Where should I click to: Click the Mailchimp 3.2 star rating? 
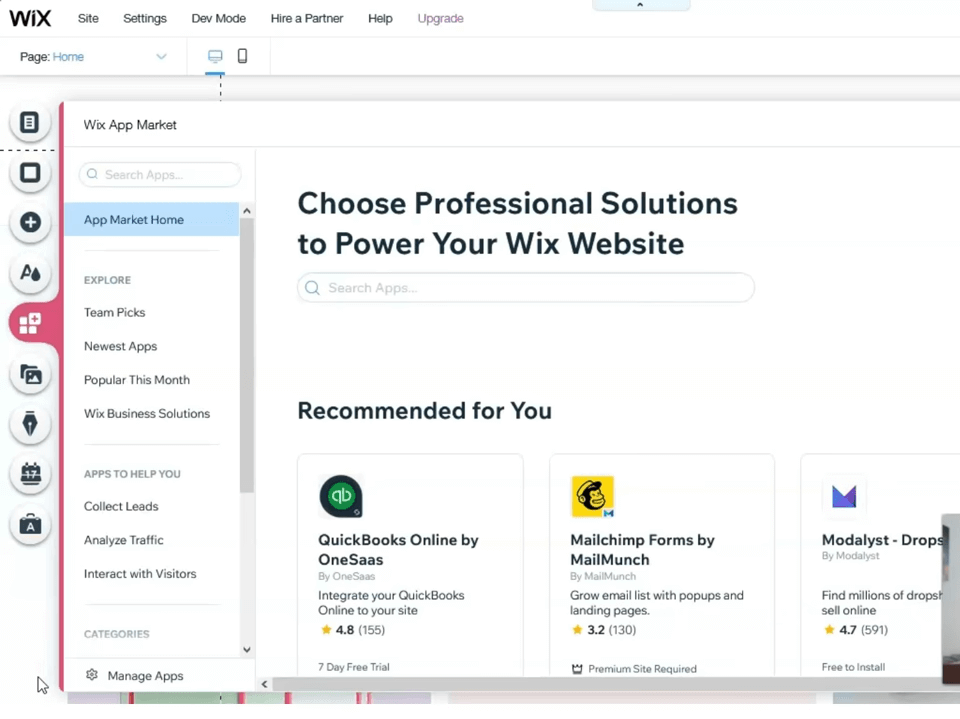pyautogui.click(x=604, y=630)
